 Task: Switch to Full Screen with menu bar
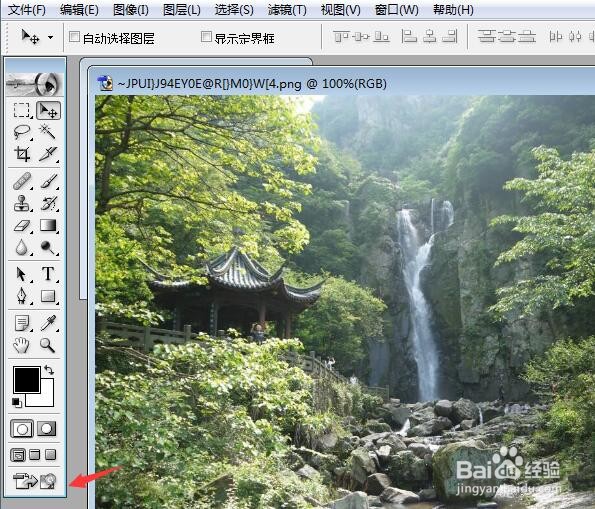[x=35, y=455]
